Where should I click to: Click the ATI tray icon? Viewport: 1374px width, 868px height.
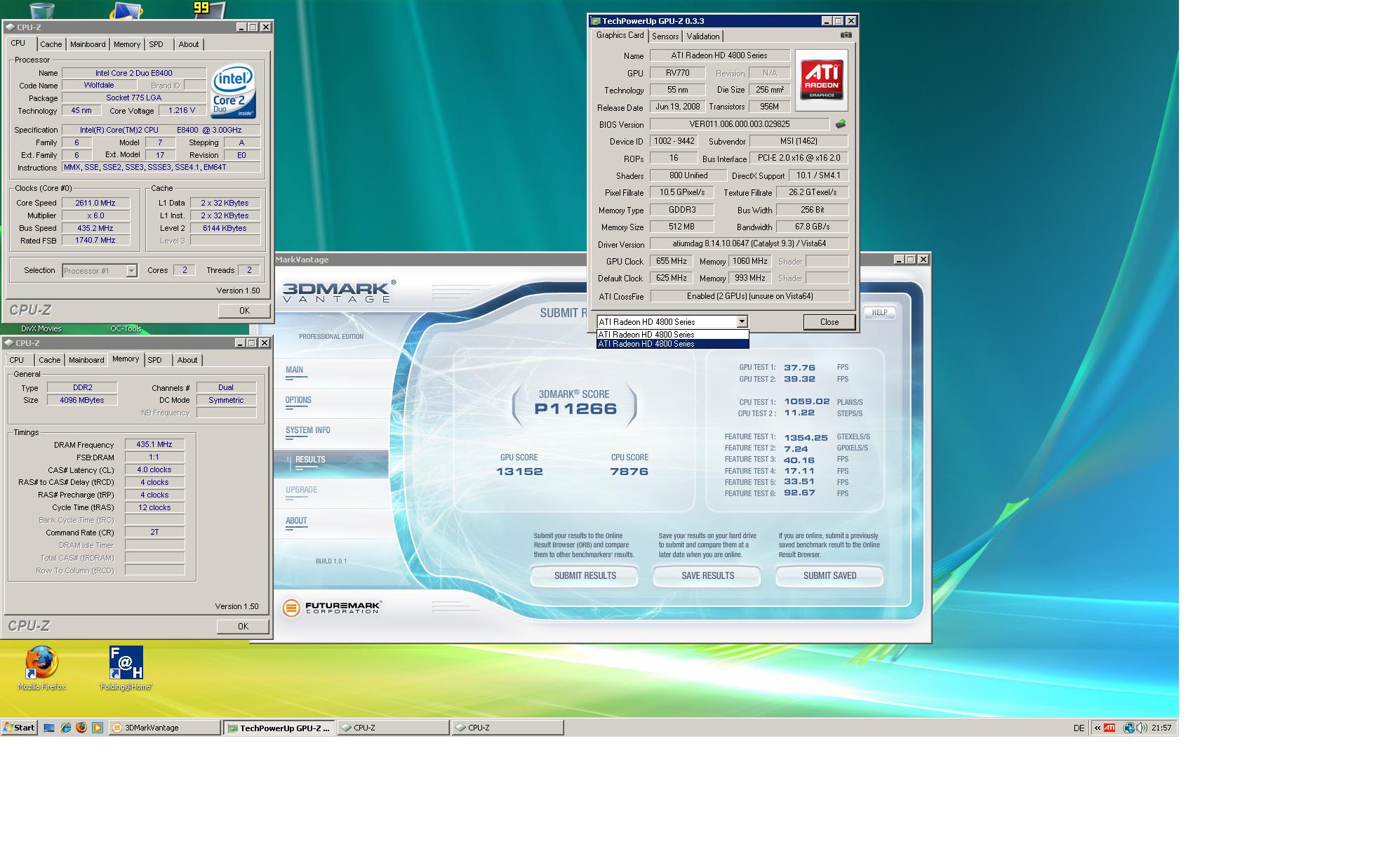[1109, 728]
